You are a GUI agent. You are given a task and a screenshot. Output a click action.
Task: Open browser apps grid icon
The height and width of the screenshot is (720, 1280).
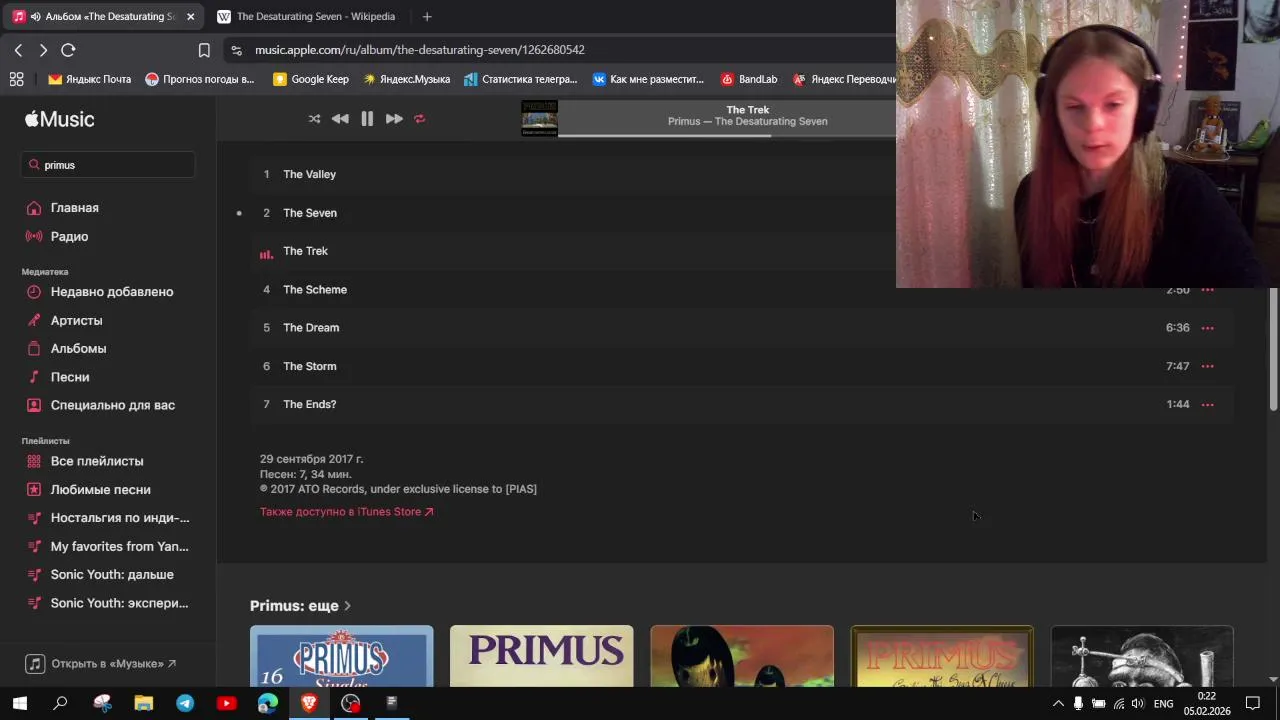click(16, 79)
